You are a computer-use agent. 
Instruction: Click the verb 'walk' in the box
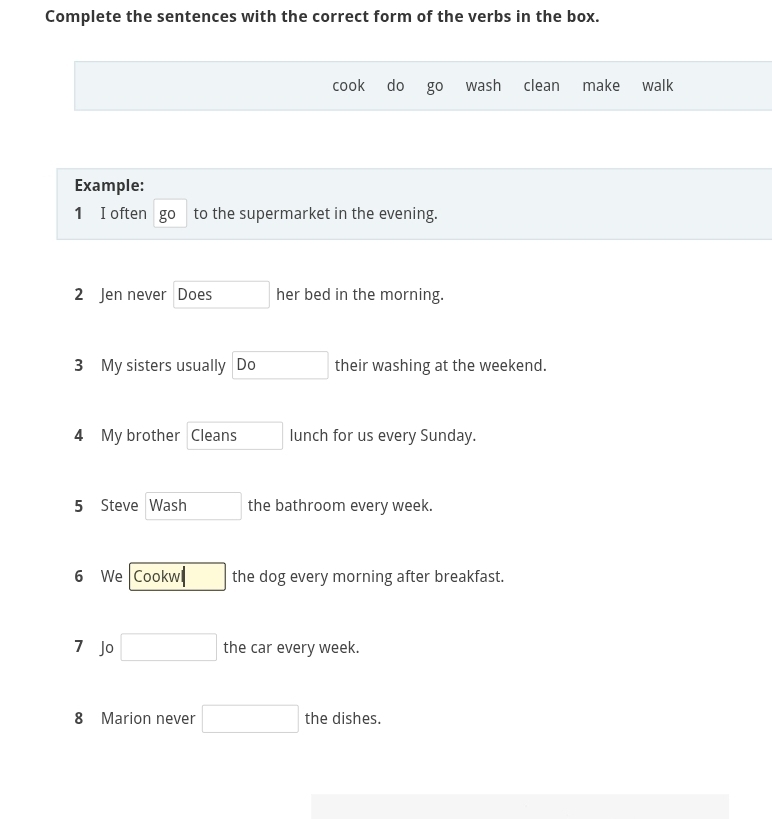point(657,86)
